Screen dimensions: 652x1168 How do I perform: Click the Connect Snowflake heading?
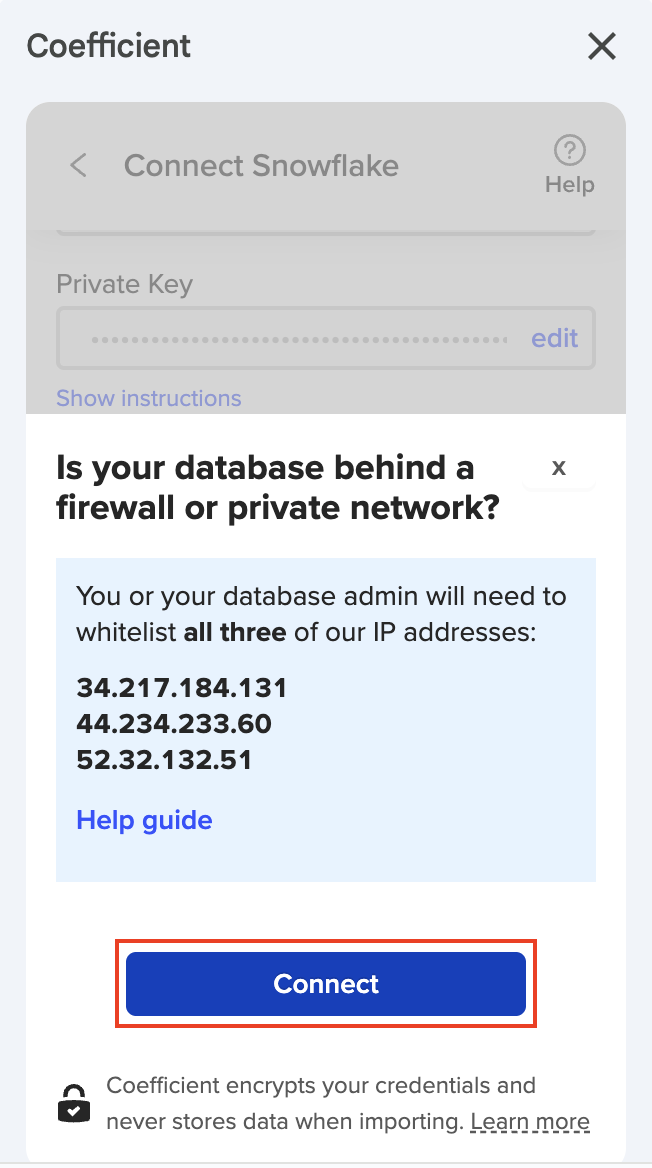point(261,165)
